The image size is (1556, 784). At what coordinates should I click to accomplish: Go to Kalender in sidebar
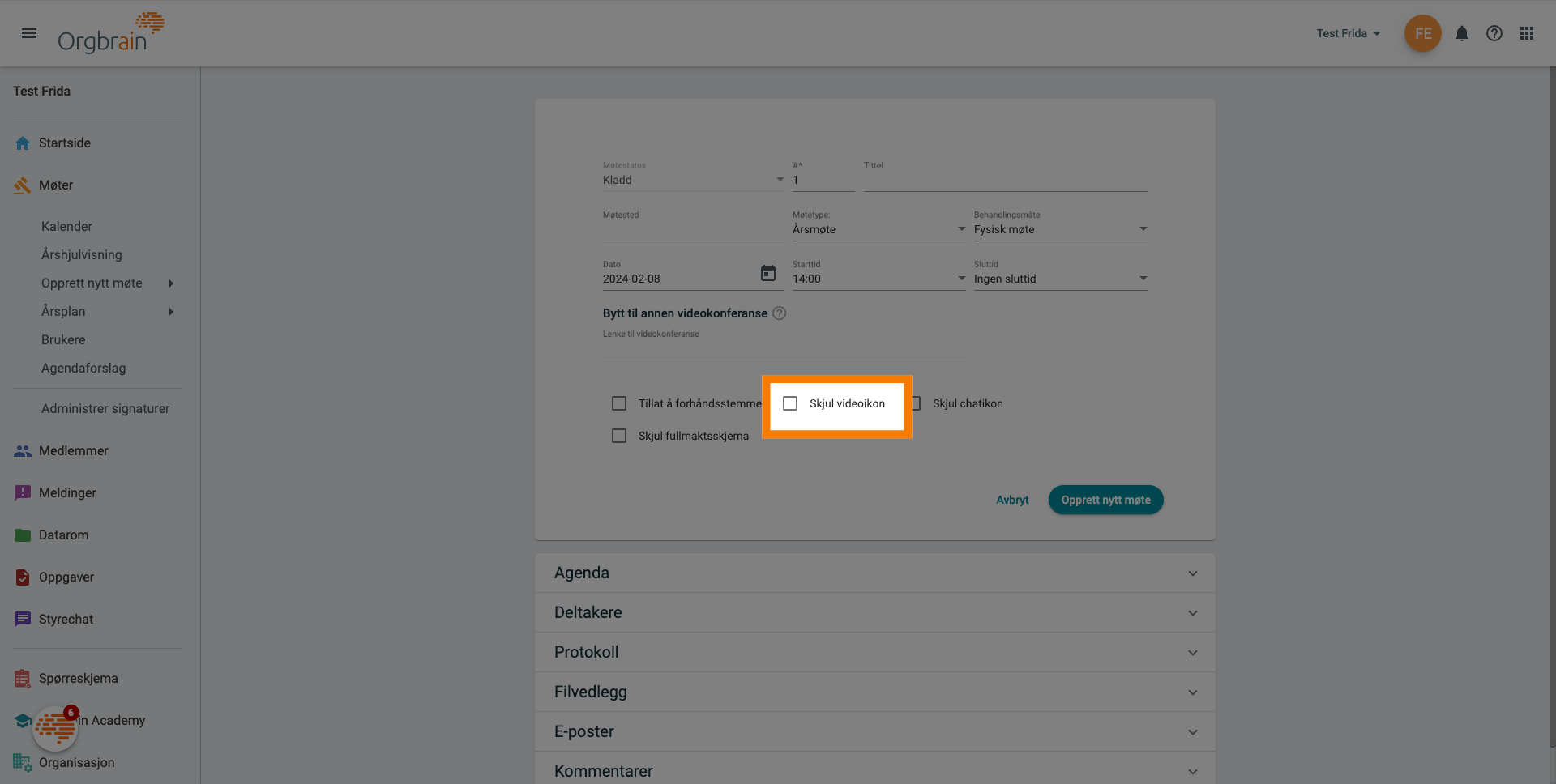66,227
